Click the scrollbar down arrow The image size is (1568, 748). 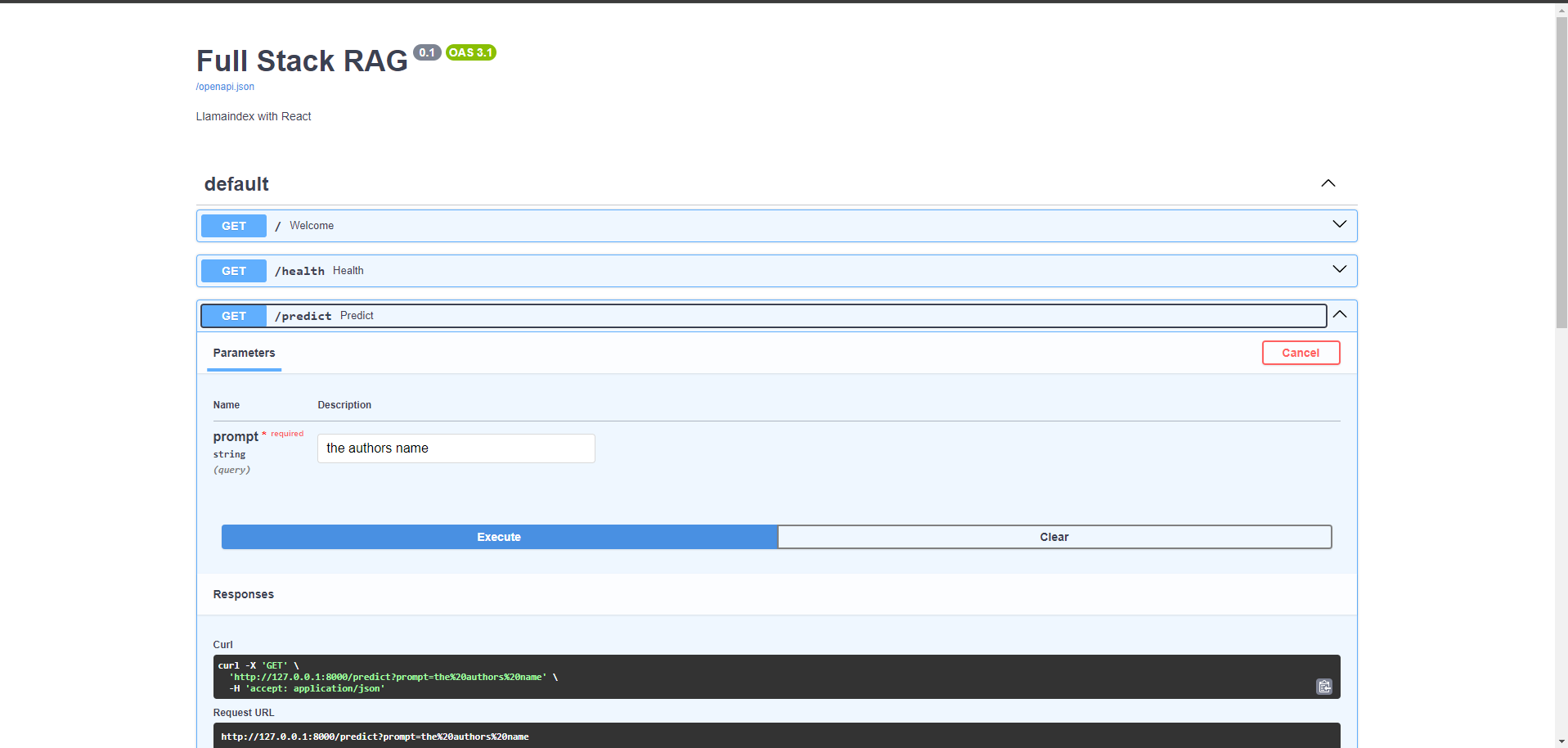tap(1561, 741)
